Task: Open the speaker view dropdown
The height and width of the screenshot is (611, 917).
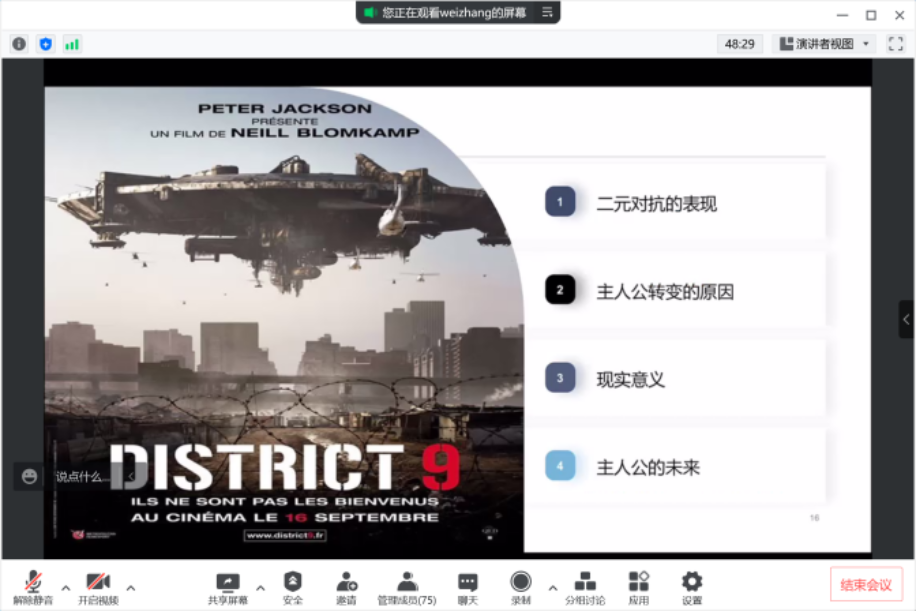Action: [825, 44]
